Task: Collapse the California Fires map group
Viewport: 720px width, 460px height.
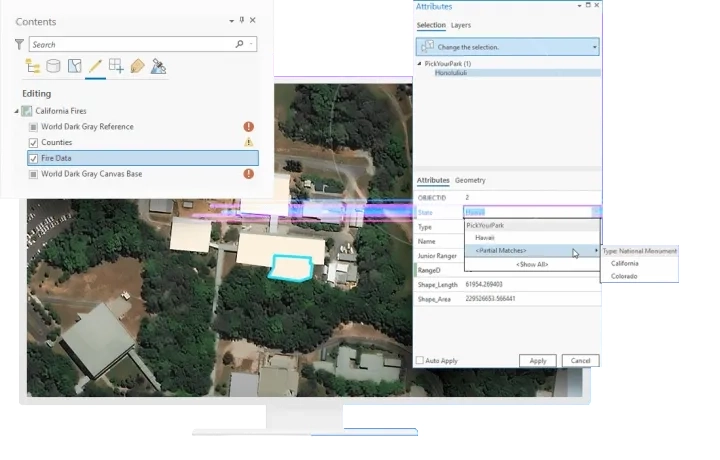Action: (17, 111)
